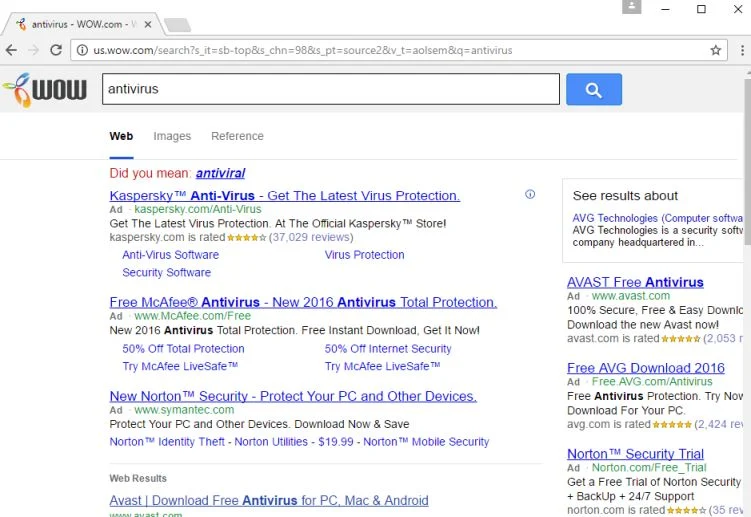Image resolution: width=751 pixels, height=517 pixels.
Task: Open Kaspersky Anti-Virus ad headline
Action: click(284, 195)
